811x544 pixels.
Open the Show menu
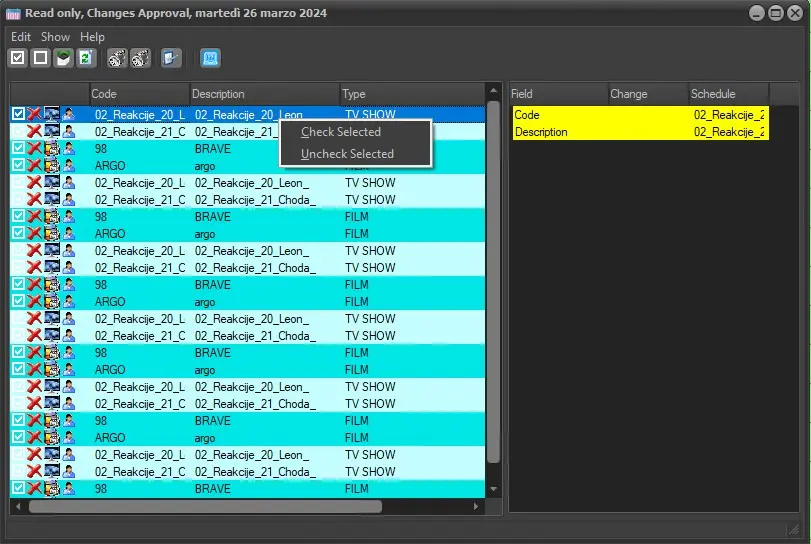55,37
